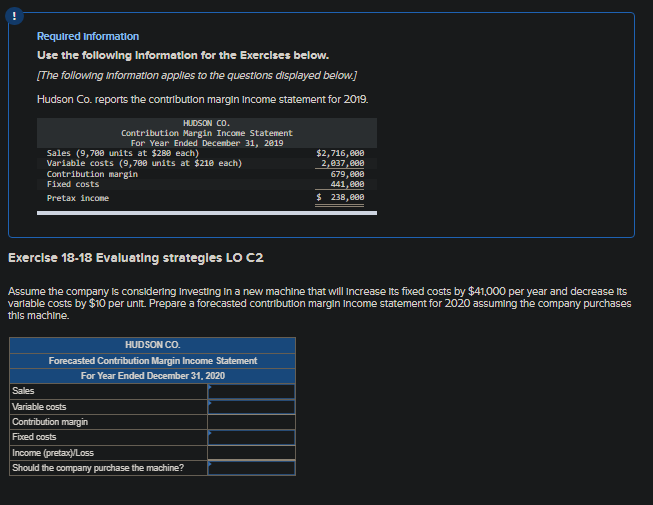Click 'Variable costs' row label in forecast table
Image resolution: width=653 pixels, height=505 pixels.
[x=39, y=406]
